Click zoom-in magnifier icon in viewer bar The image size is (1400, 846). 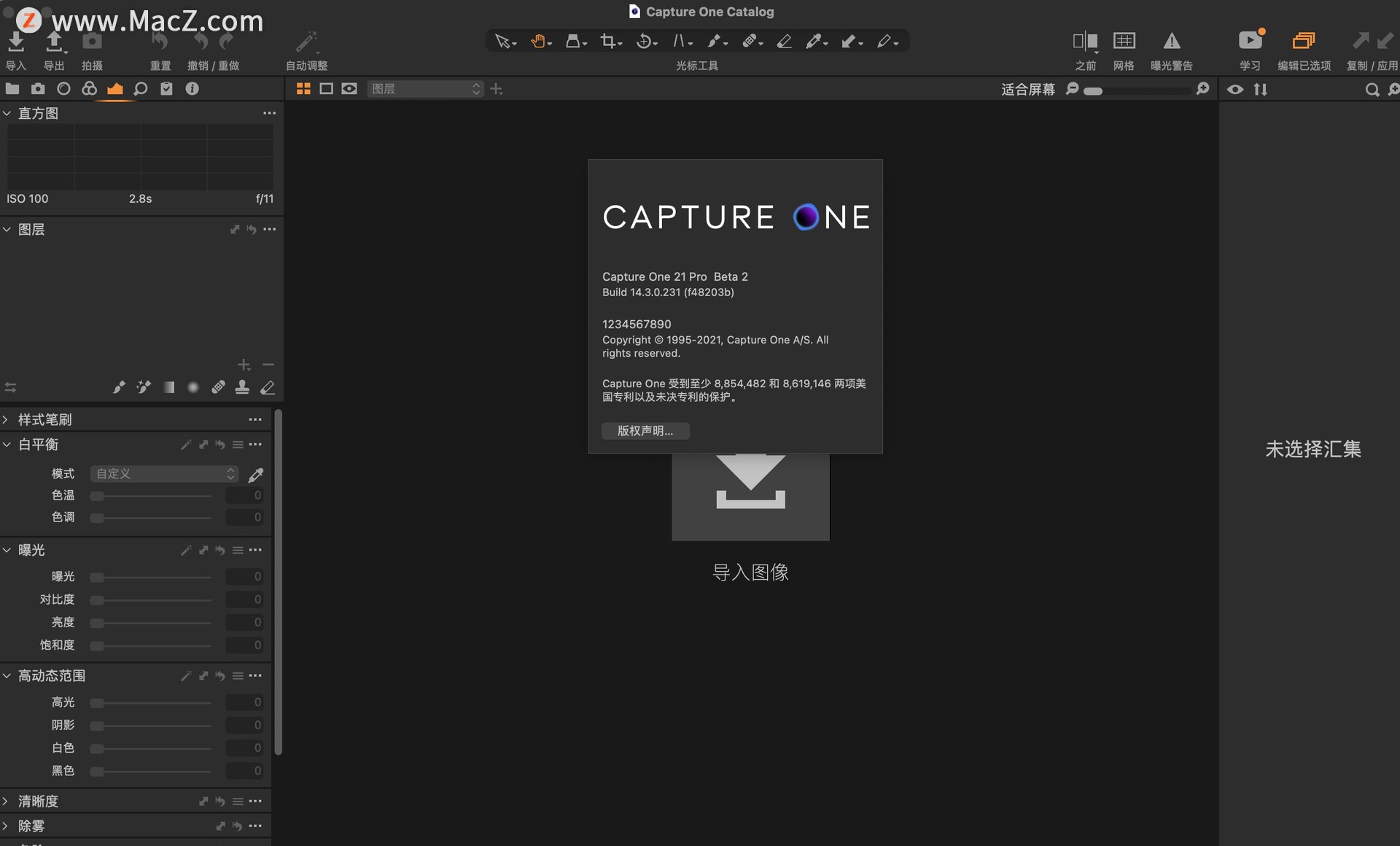coord(1202,89)
